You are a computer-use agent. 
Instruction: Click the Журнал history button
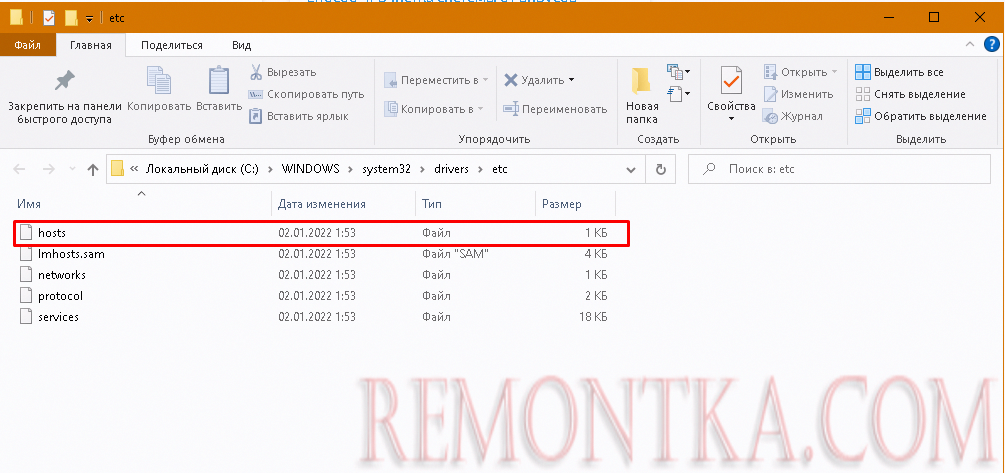792,116
